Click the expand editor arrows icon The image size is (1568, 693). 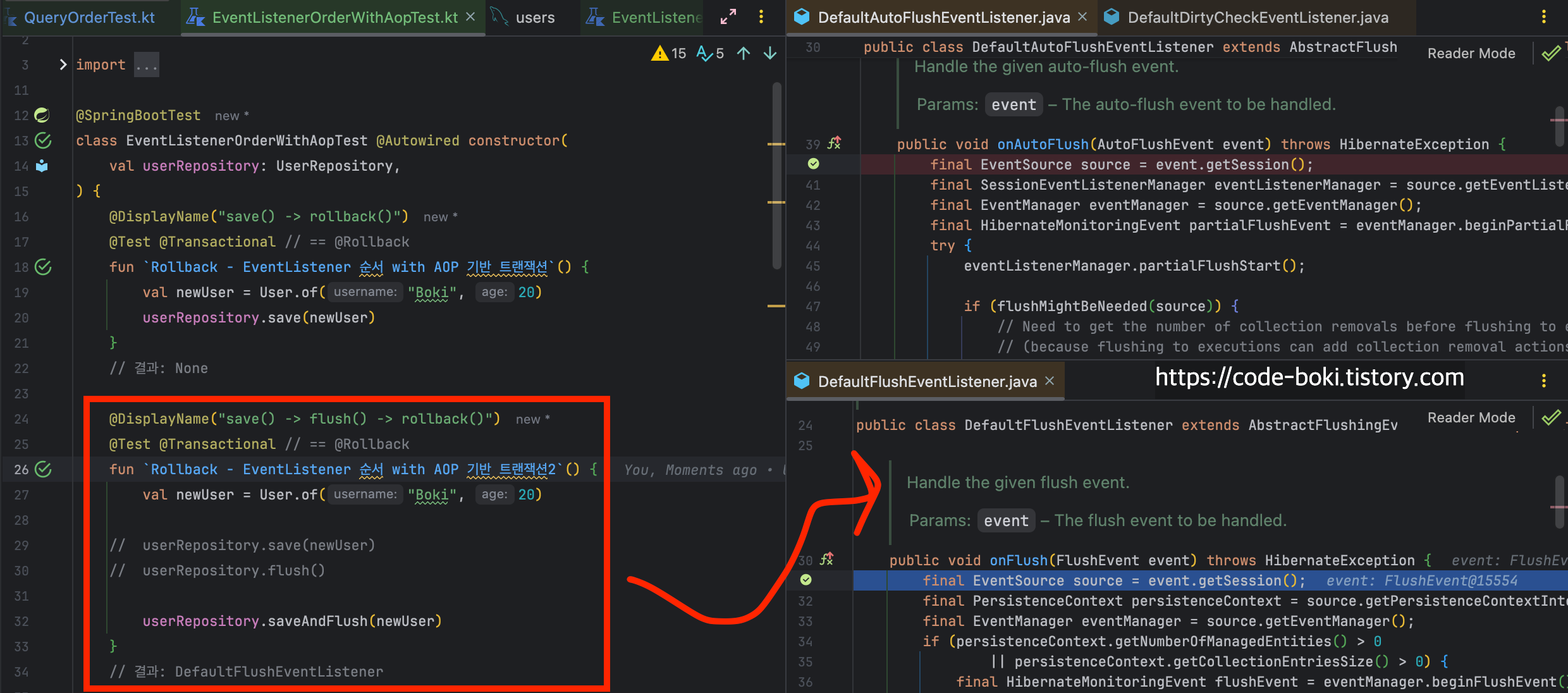[728, 17]
